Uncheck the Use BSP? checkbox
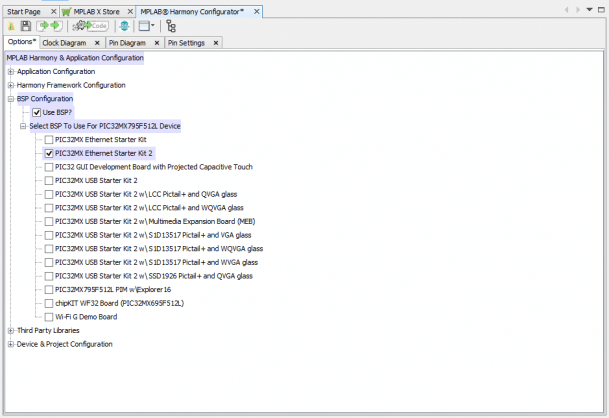609x418 pixels. (x=37, y=113)
